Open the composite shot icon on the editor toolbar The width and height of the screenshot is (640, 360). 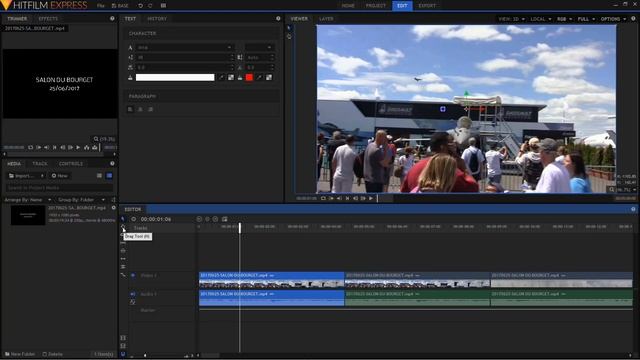pos(224,219)
